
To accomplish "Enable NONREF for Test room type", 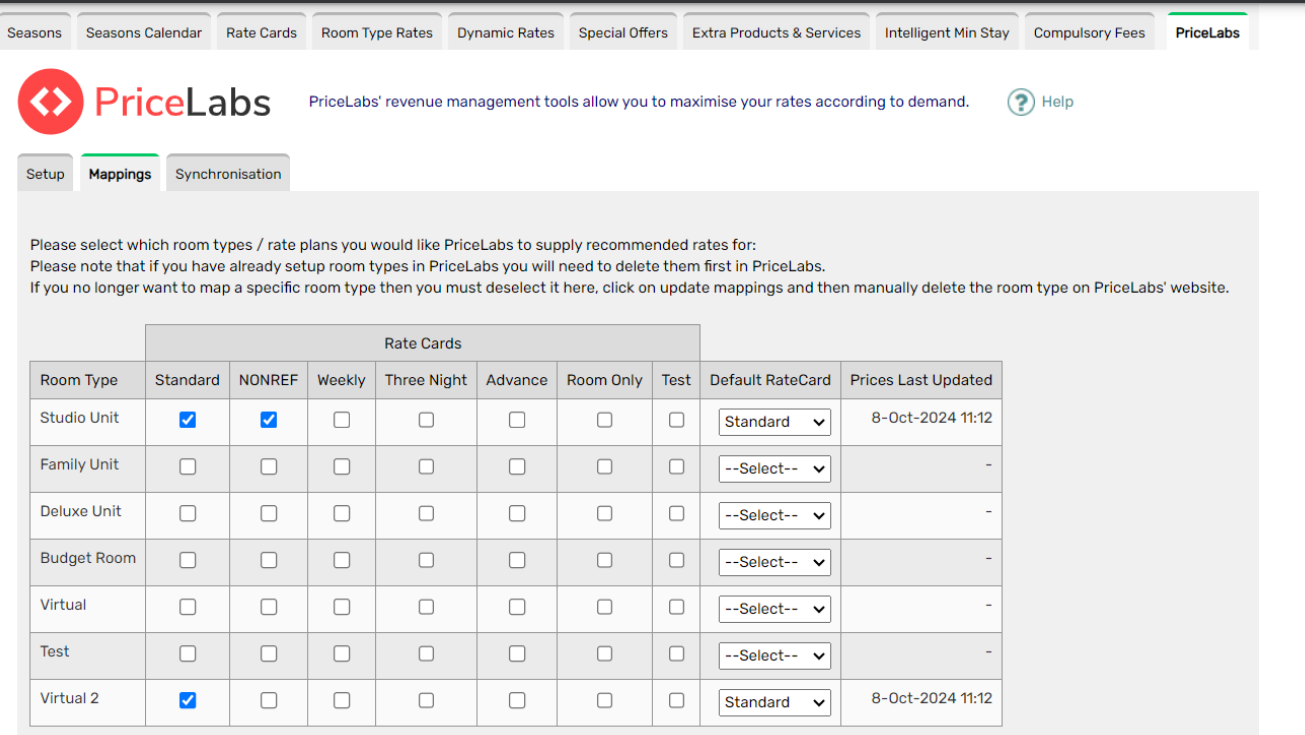I will tap(268, 654).
